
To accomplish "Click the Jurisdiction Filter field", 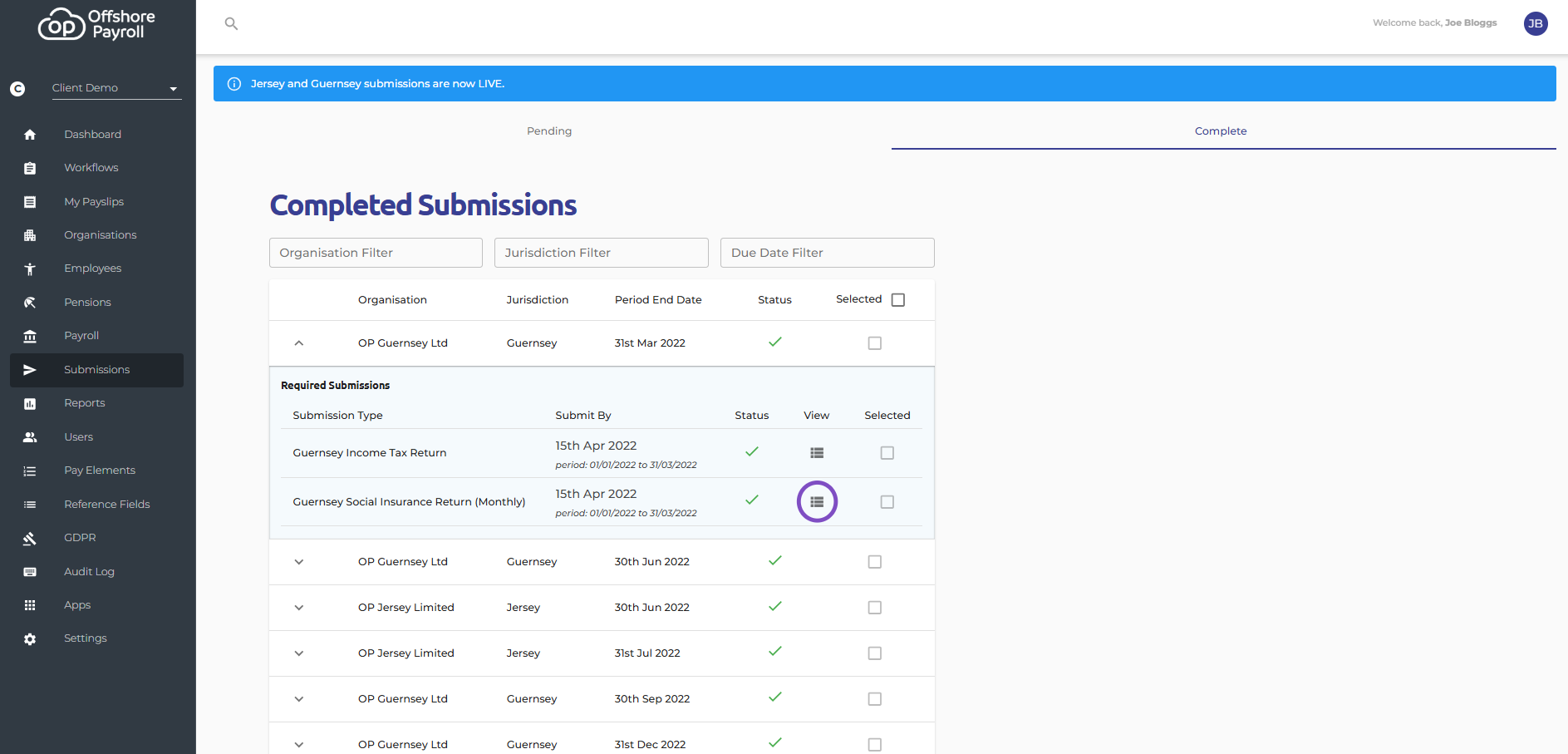I will pos(602,253).
